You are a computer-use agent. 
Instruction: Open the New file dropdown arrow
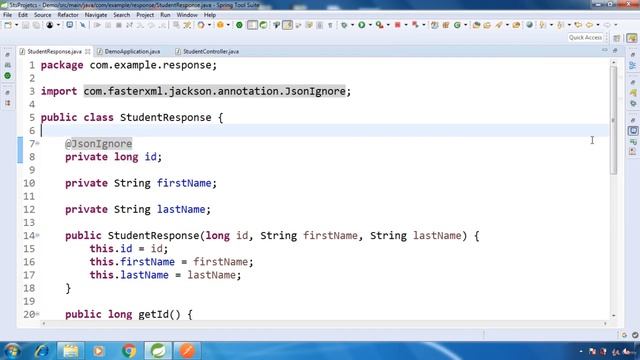[16, 25]
